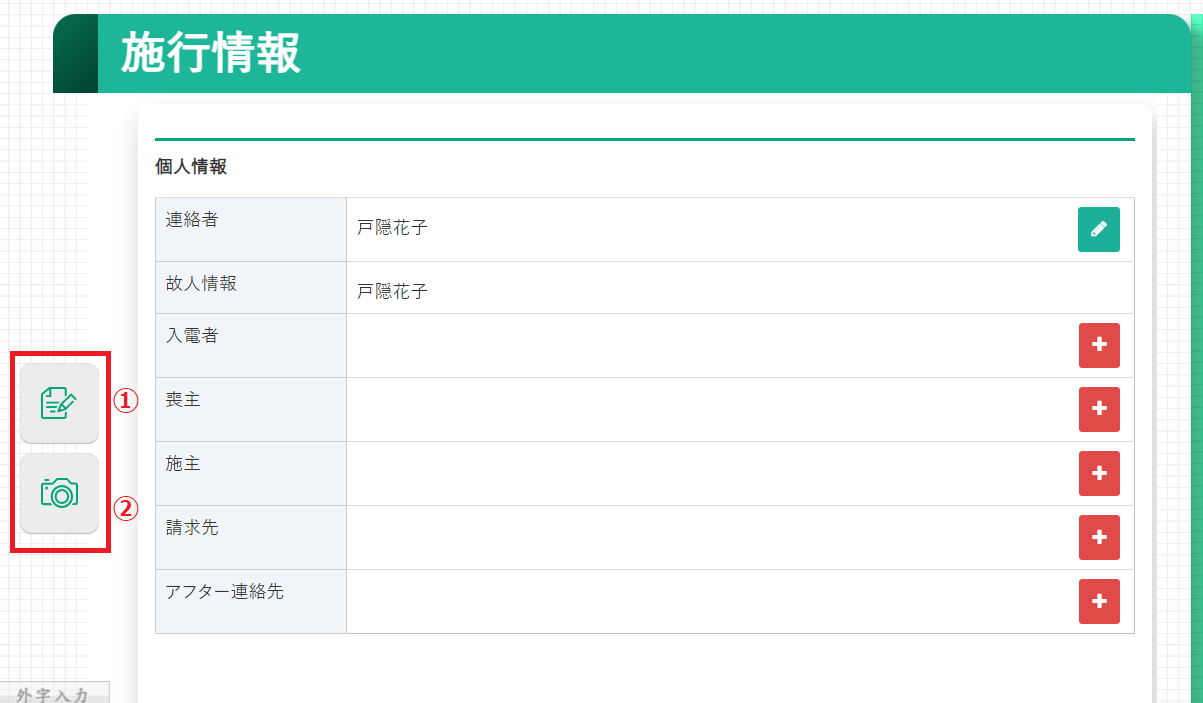Viewport: 1203px width, 703px height.
Task: Click the camera icon in the sidebar
Action: pos(59,493)
